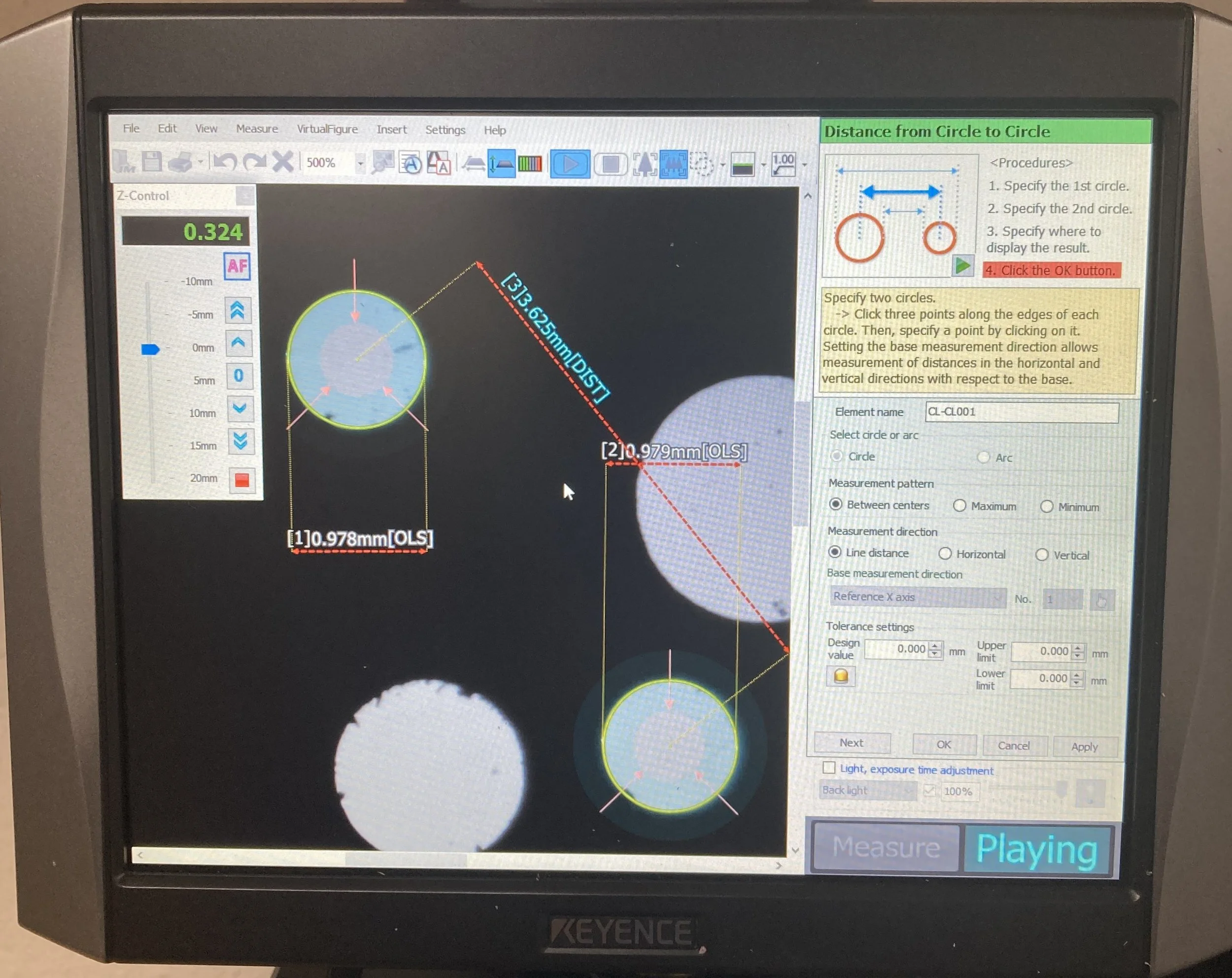Click the blue play toolbar button
This screenshot has width=1232, height=978.
tap(569, 165)
